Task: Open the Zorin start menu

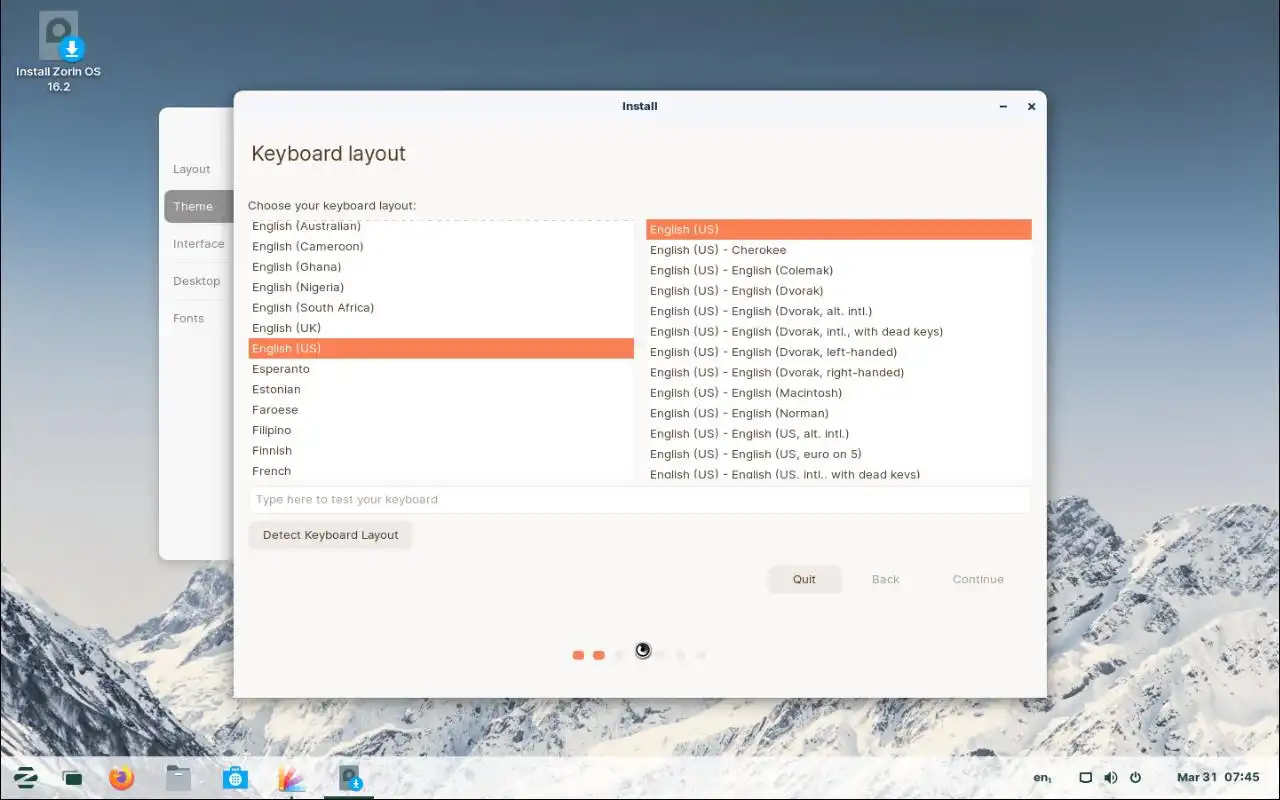Action: click(26, 777)
